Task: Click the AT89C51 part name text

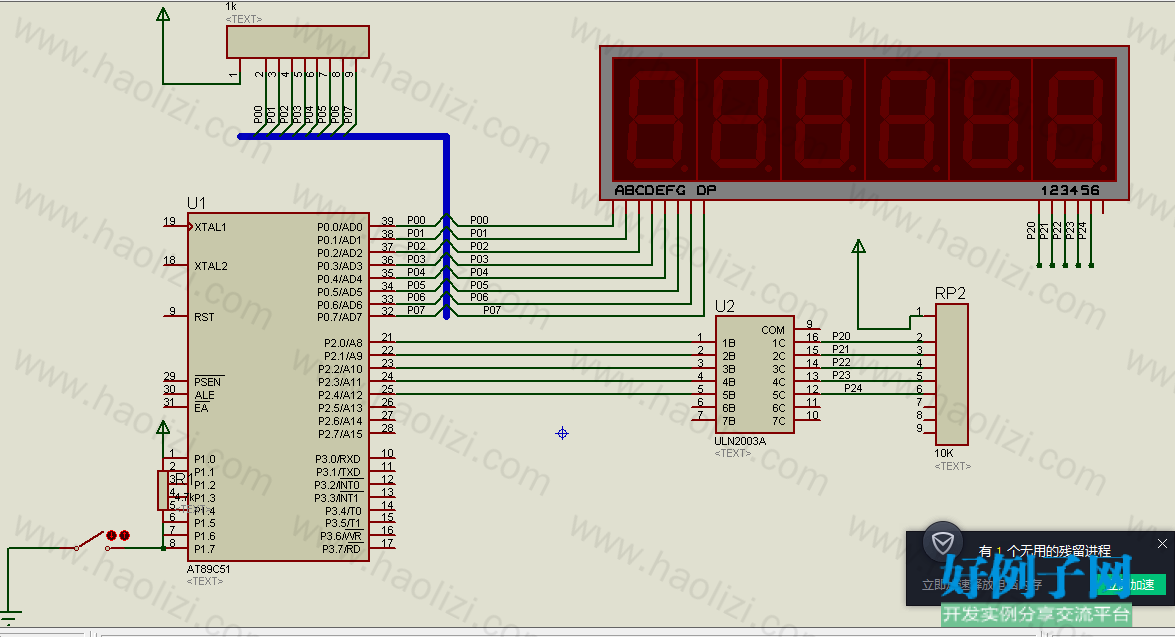Action: click(x=208, y=569)
